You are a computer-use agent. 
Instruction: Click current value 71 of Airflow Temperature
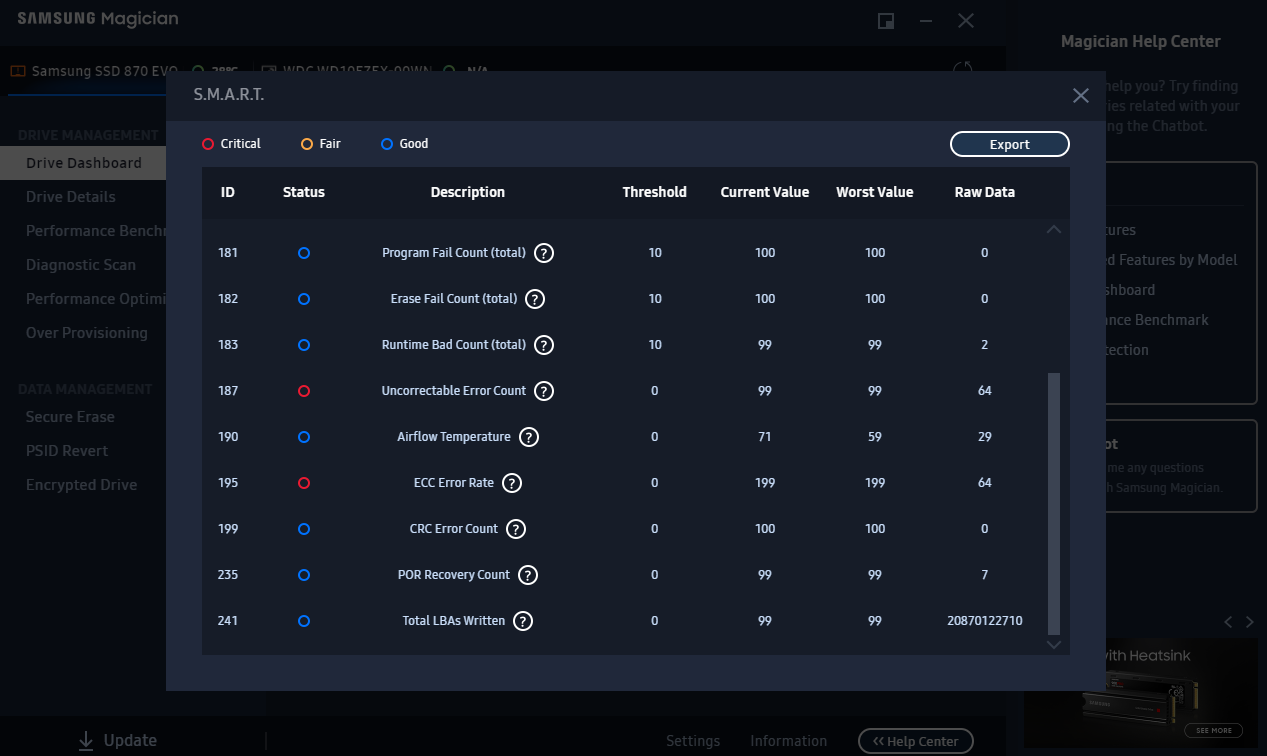coord(765,437)
